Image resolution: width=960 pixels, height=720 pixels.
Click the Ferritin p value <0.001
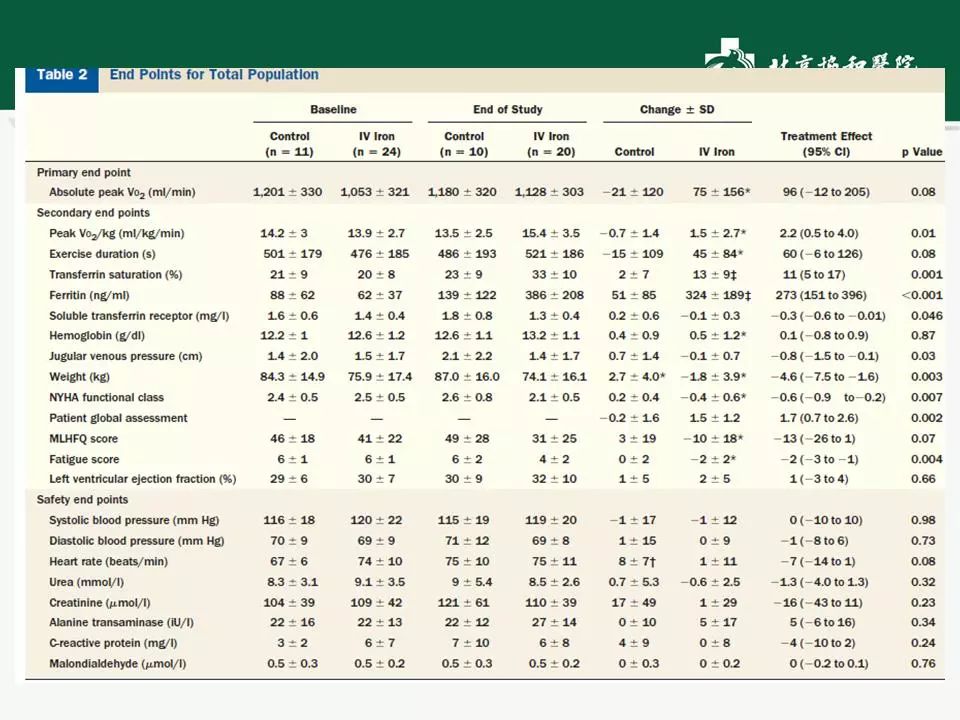(x=920, y=295)
